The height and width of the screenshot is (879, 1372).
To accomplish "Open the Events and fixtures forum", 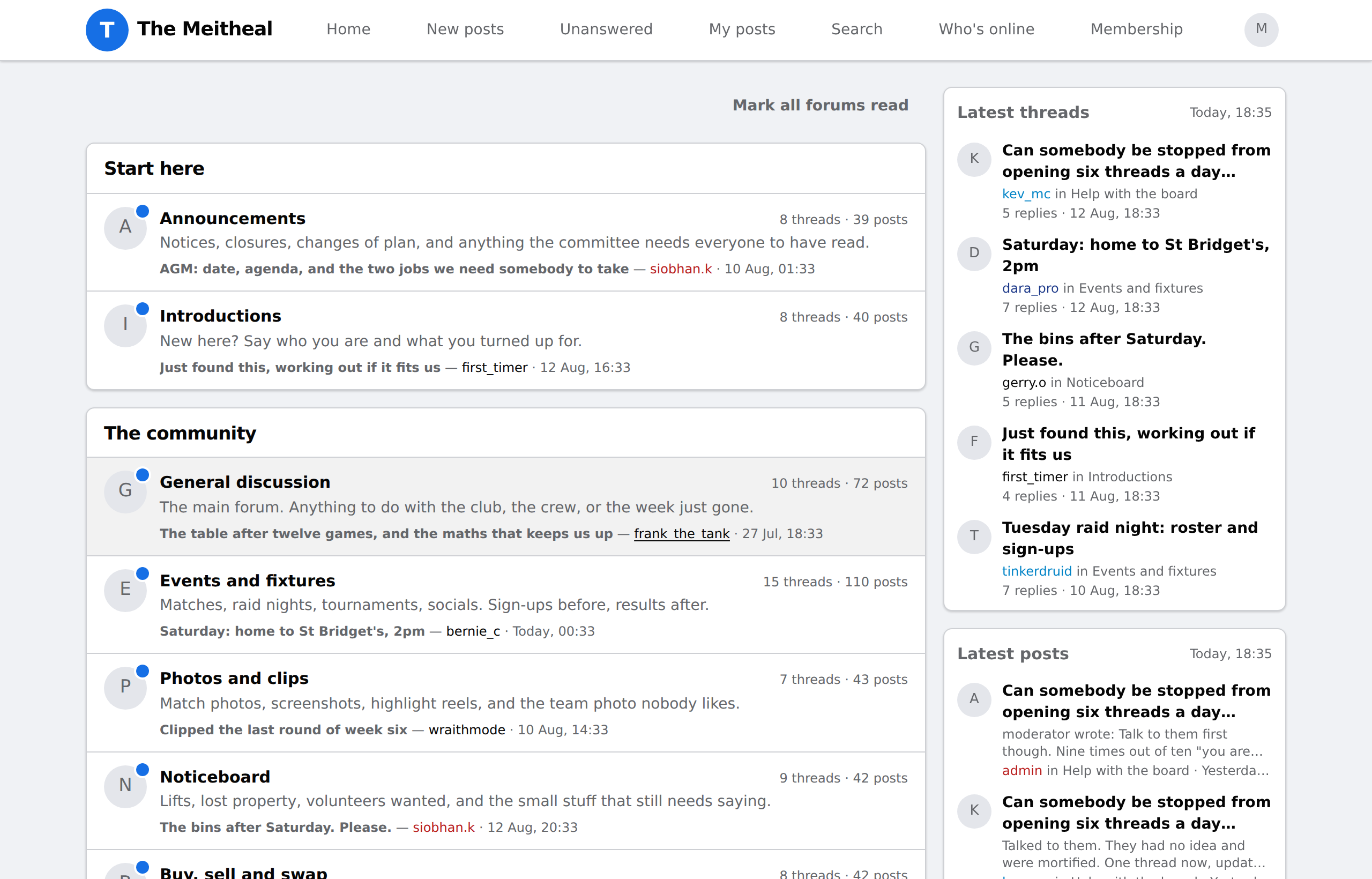I will pos(247,581).
